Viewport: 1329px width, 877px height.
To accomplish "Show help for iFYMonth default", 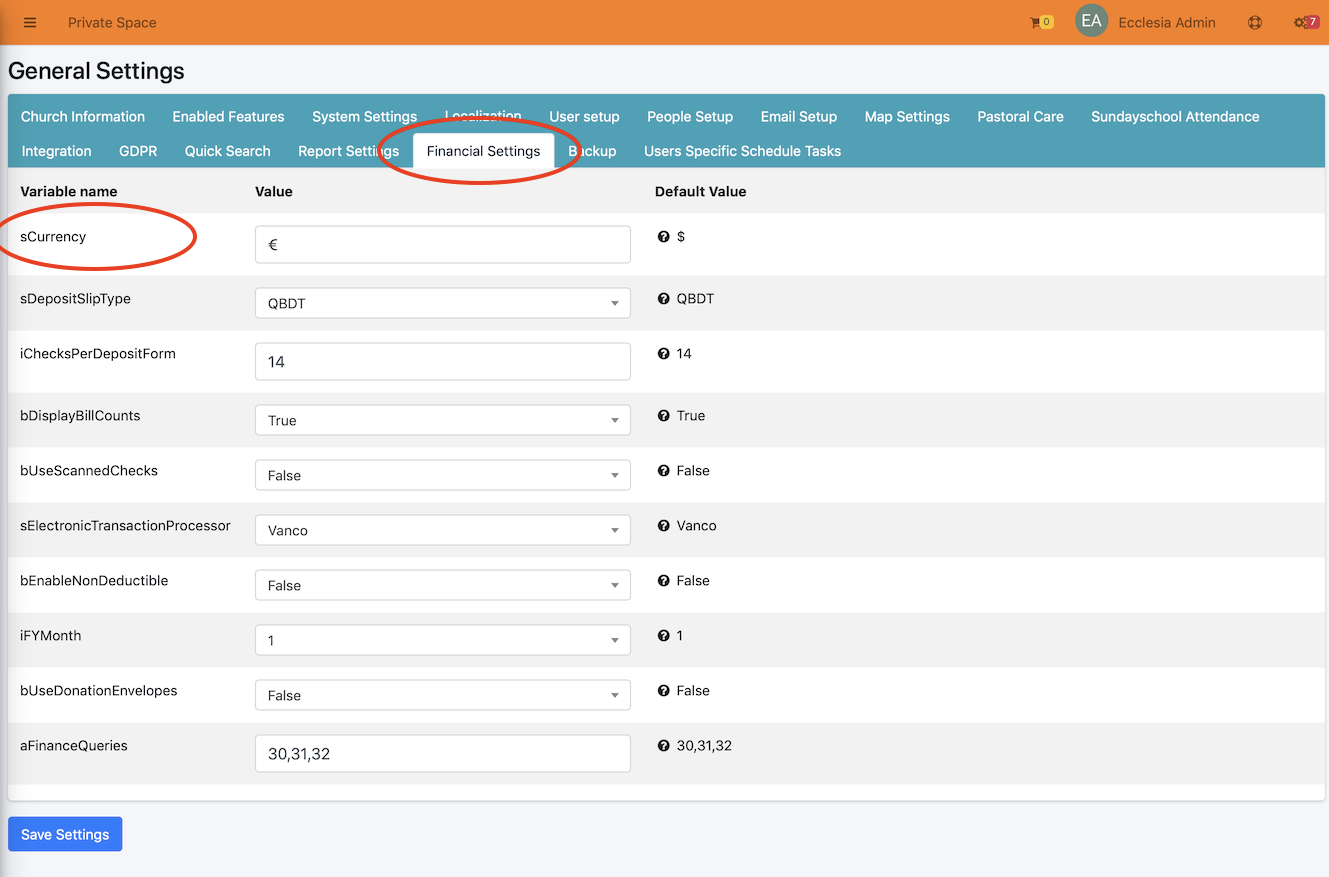I will 663,636.
